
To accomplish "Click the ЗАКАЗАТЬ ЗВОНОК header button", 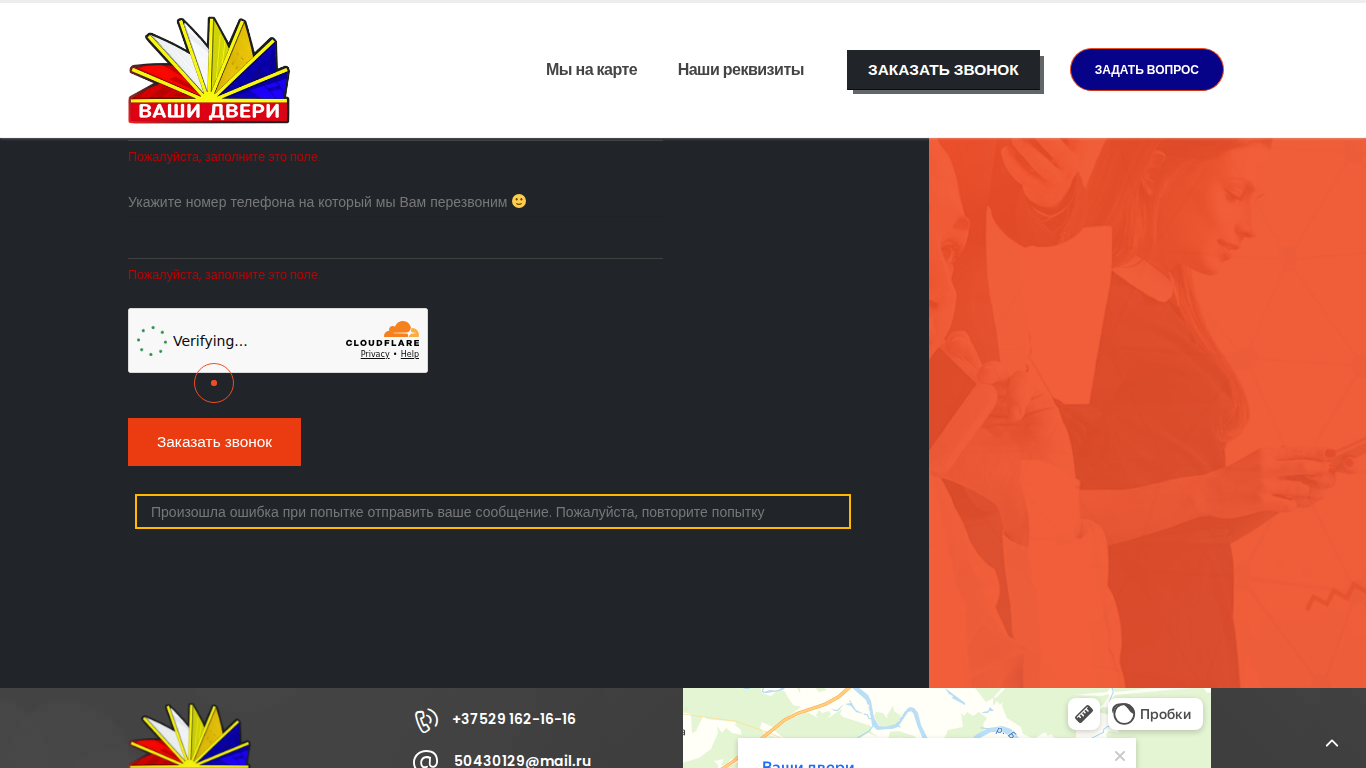I will (943, 70).
